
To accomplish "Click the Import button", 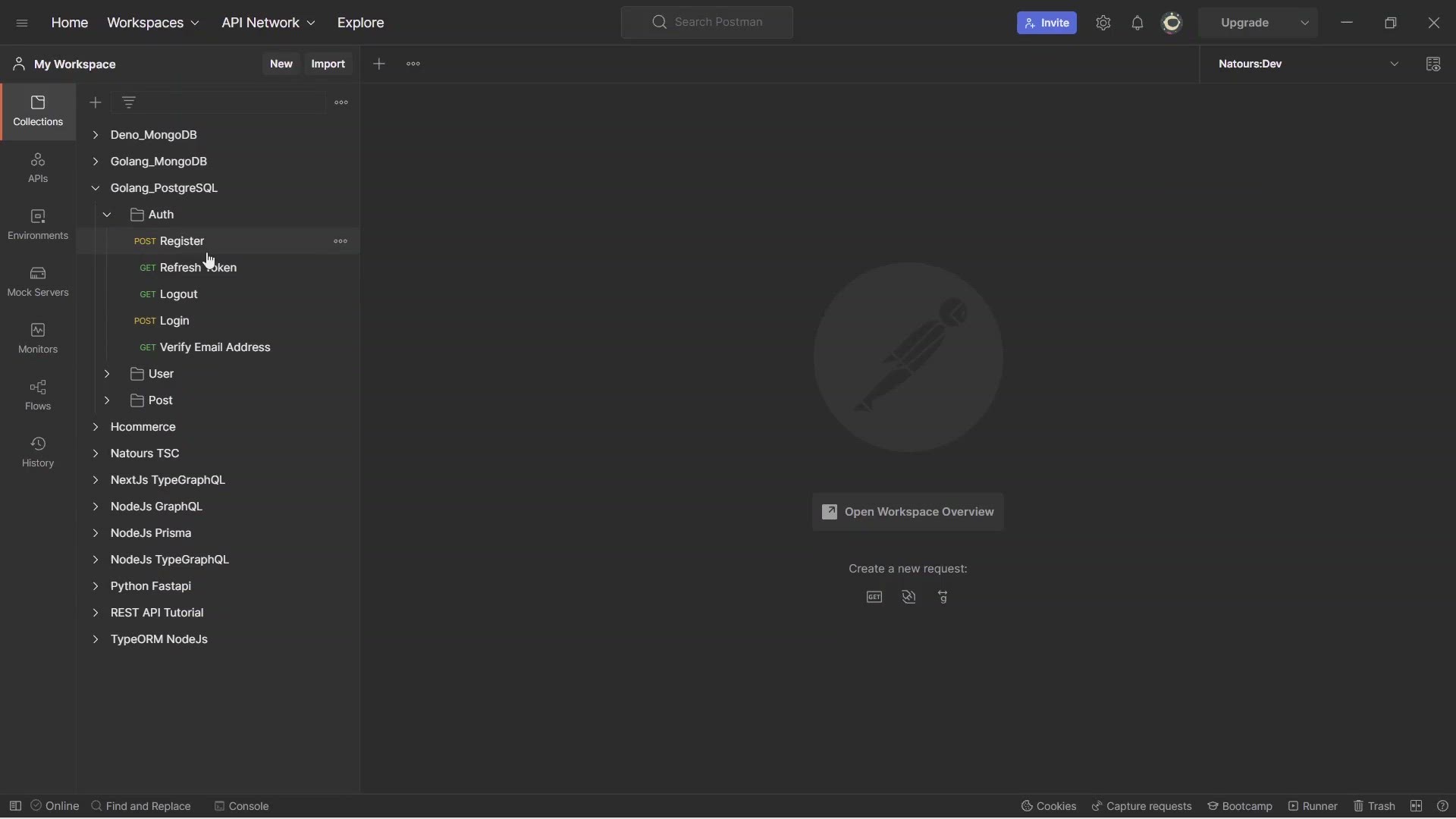I will click(x=328, y=64).
